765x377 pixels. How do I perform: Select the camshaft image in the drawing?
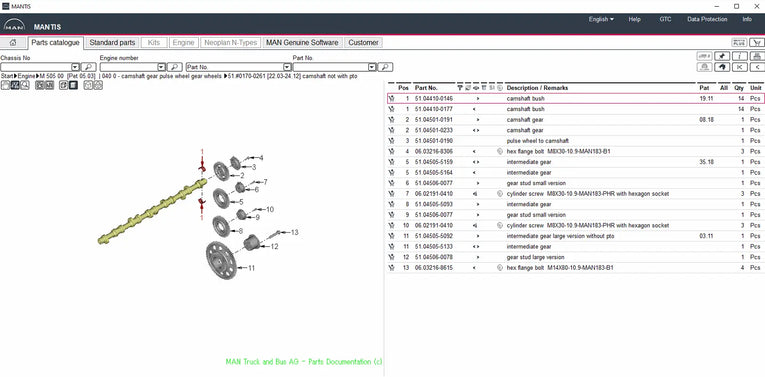pos(152,211)
